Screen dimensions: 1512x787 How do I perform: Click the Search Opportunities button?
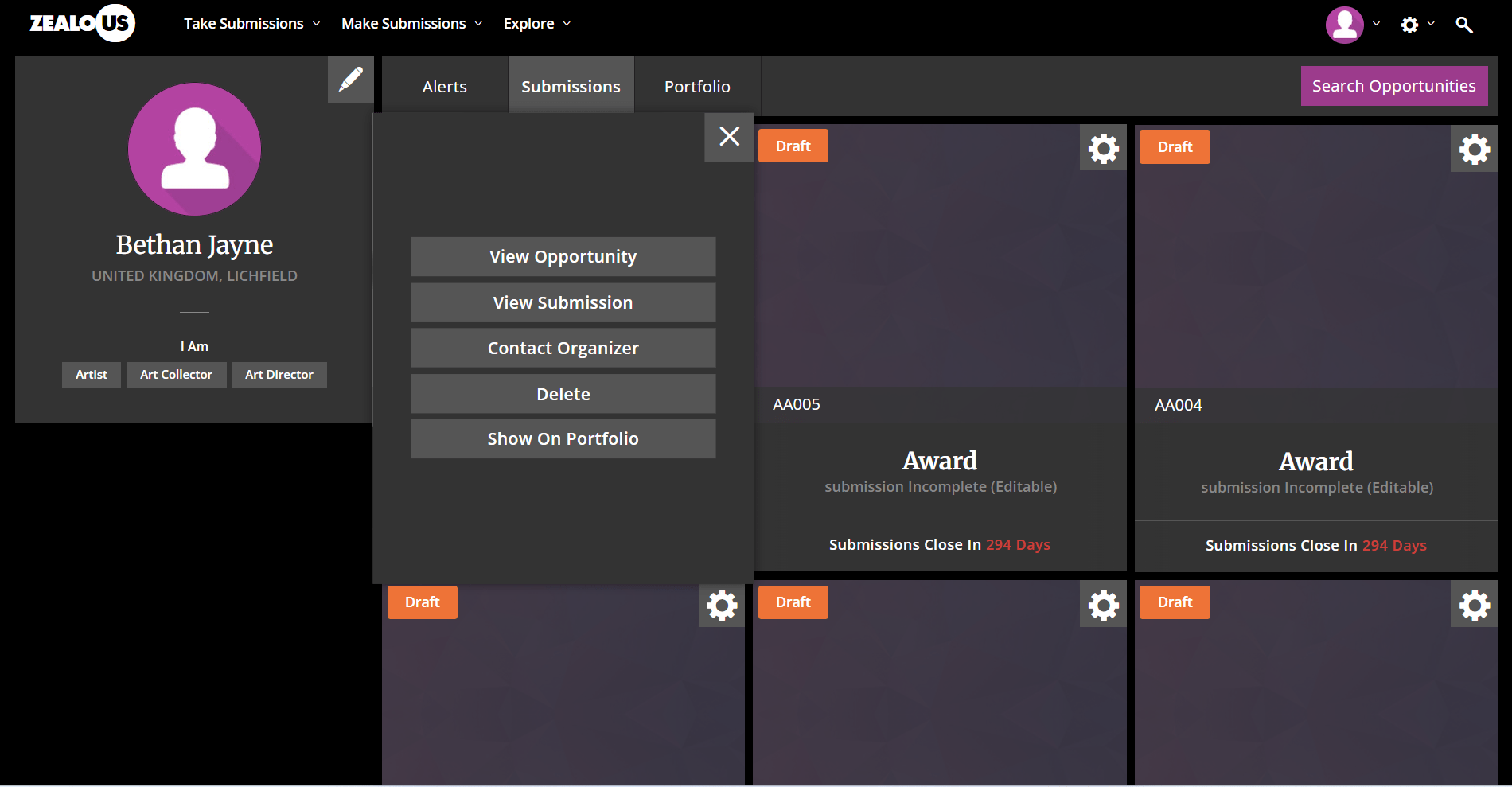coord(1393,86)
